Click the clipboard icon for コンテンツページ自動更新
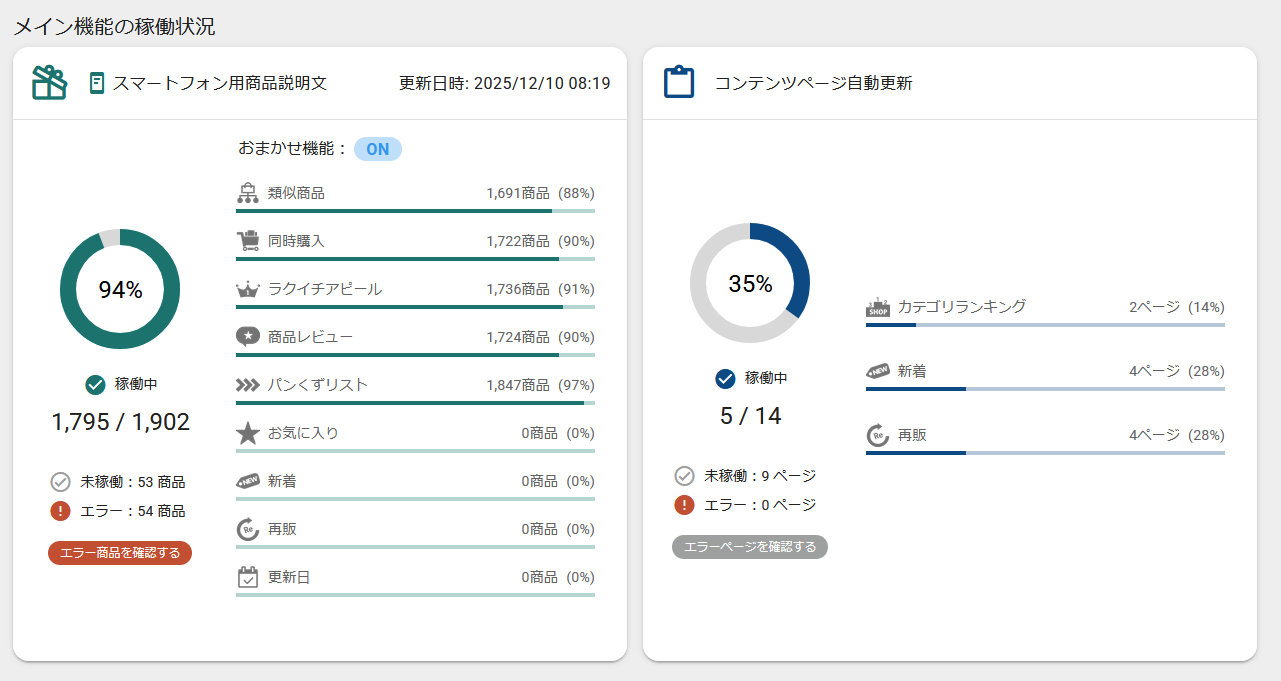Viewport: 1281px width, 681px height. [679, 82]
